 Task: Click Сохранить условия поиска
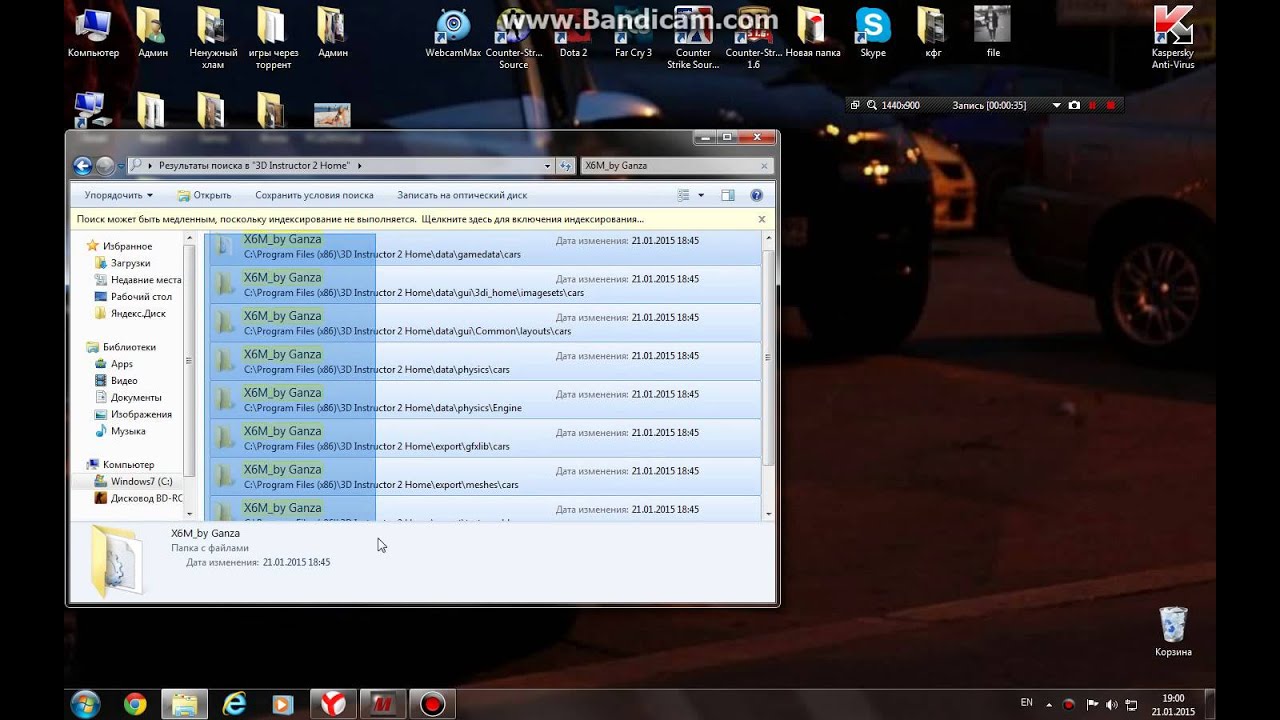click(x=314, y=195)
